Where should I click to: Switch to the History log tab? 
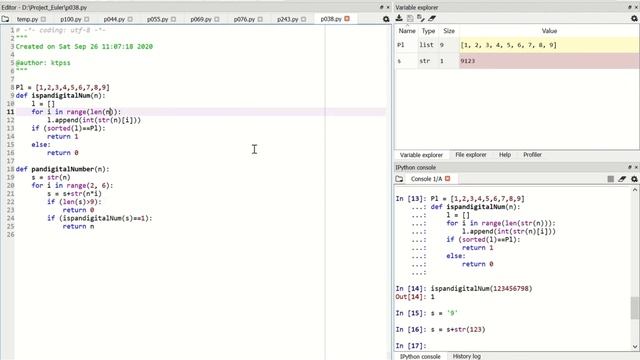tap(467, 356)
